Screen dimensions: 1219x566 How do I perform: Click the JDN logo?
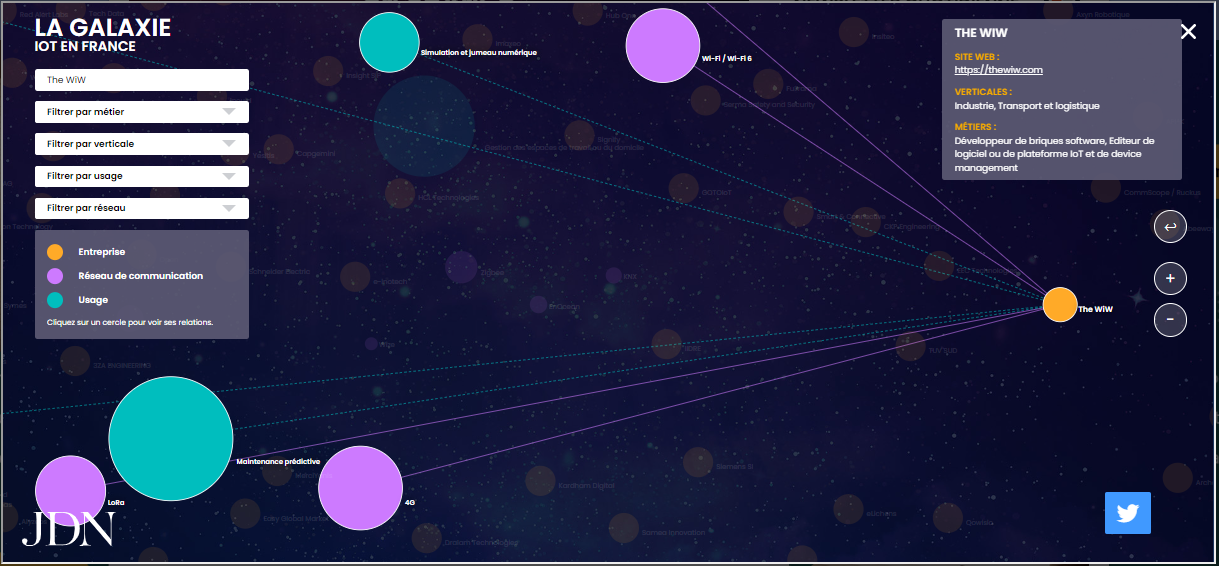(68, 529)
